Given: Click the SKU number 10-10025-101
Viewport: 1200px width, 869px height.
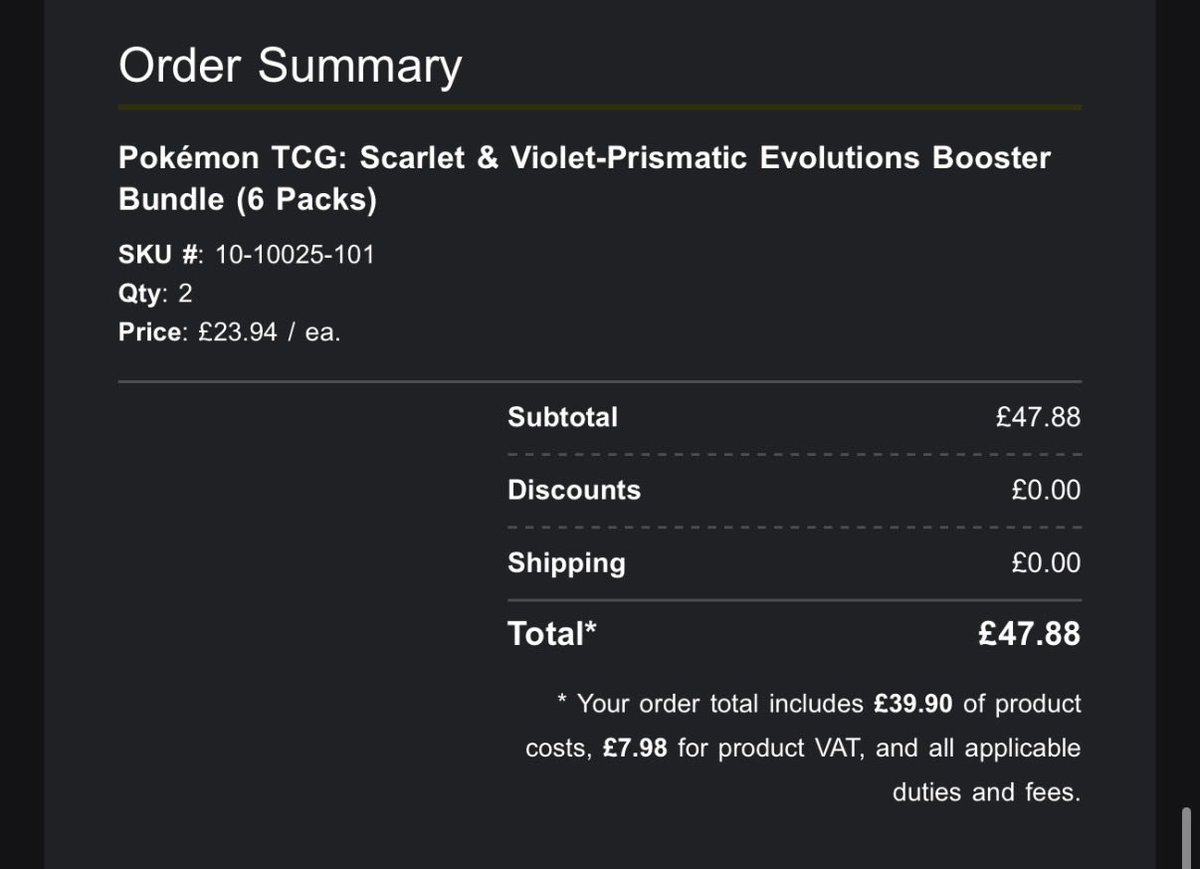Looking at the screenshot, I should coord(295,254).
